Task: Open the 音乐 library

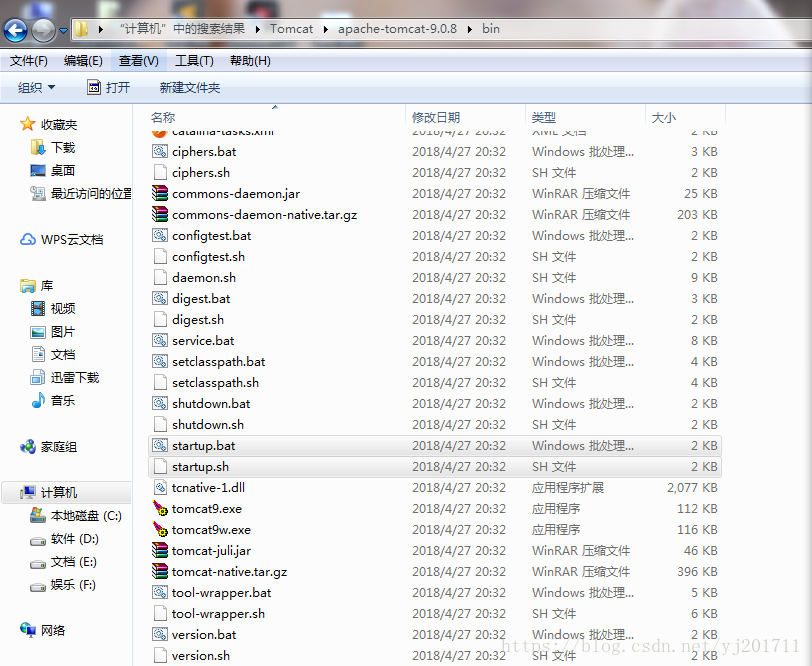Action: click(53, 400)
